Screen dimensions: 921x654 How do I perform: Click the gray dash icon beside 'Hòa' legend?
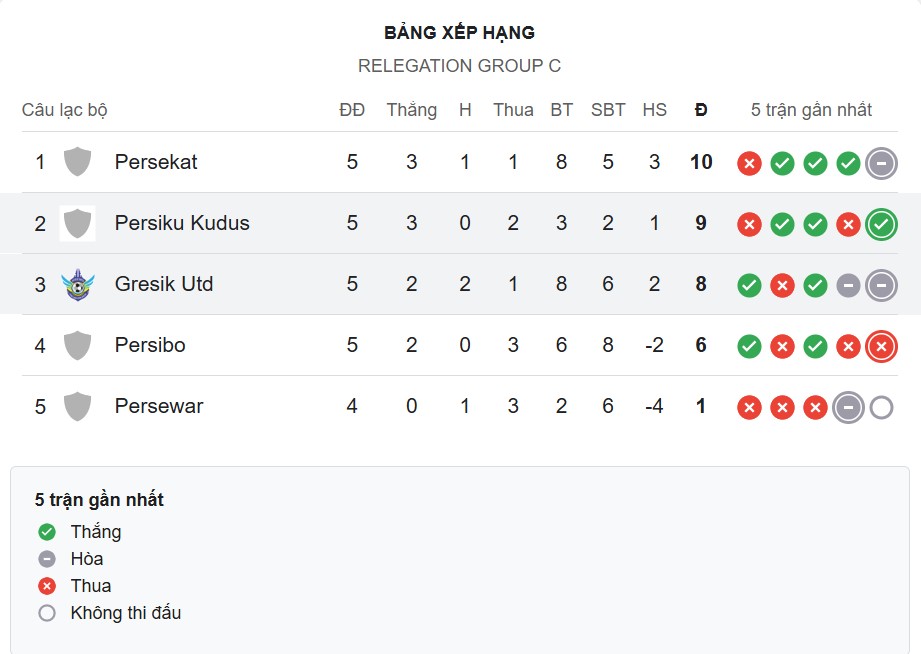click(45, 559)
